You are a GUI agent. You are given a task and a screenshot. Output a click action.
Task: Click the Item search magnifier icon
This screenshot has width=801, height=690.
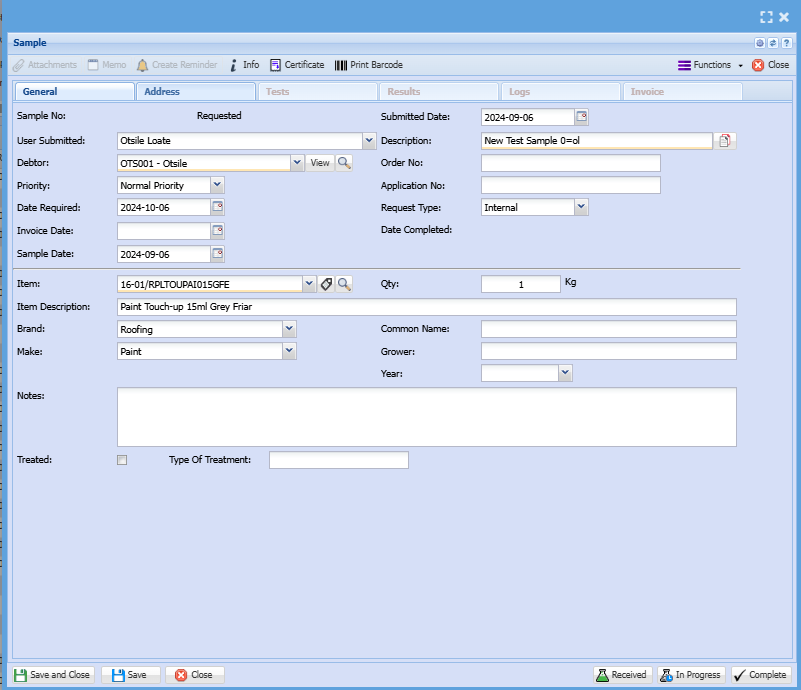click(x=344, y=284)
